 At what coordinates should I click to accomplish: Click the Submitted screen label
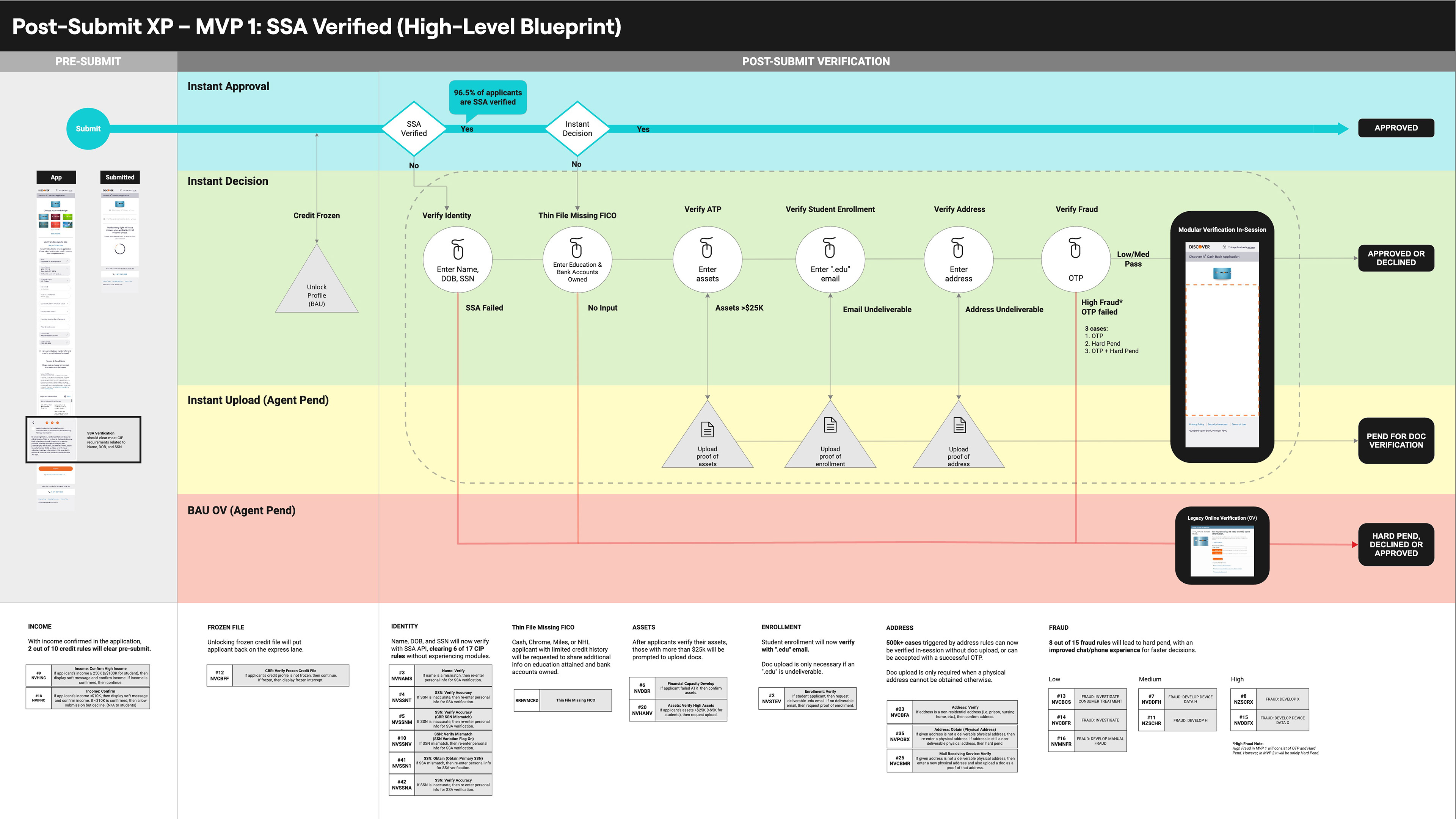point(120,177)
